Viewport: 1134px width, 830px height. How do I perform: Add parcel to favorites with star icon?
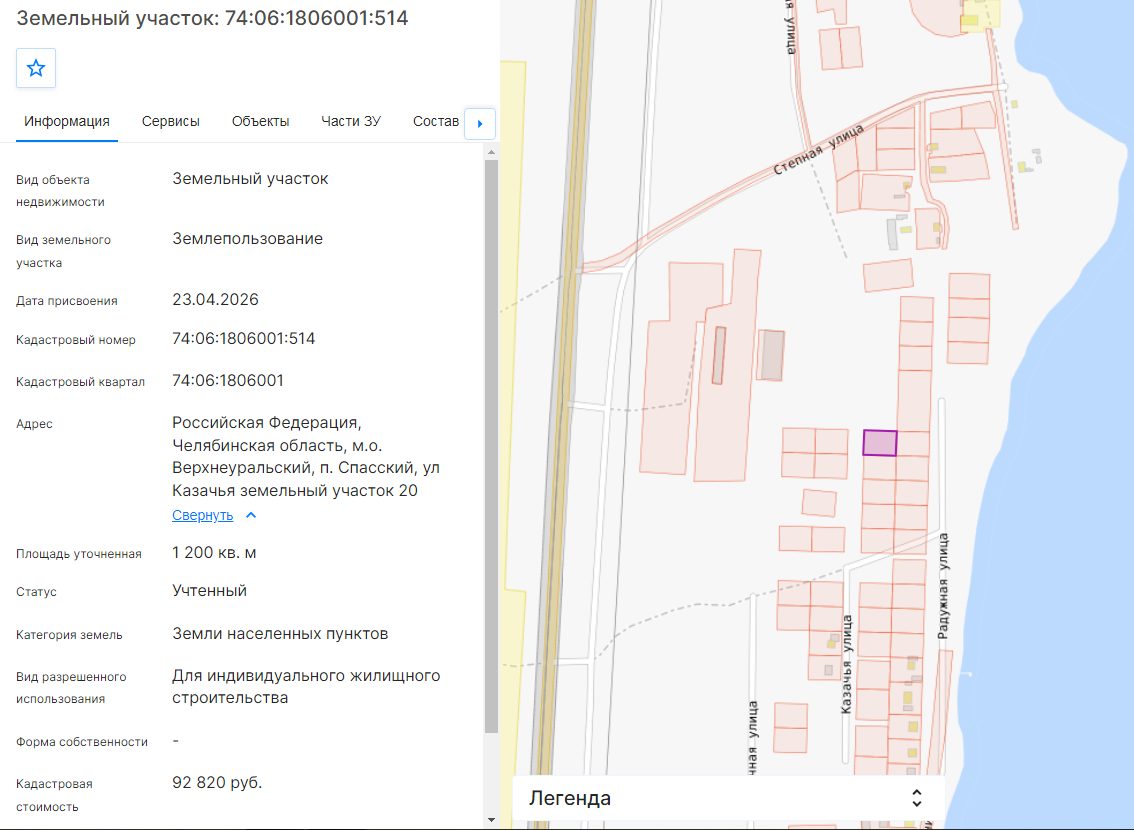click(x=35, y=68)
